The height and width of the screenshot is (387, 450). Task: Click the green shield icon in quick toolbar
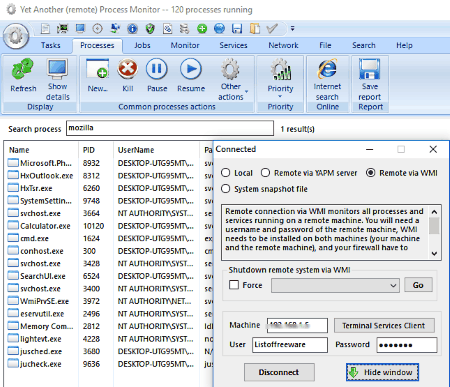coord(150,29)
